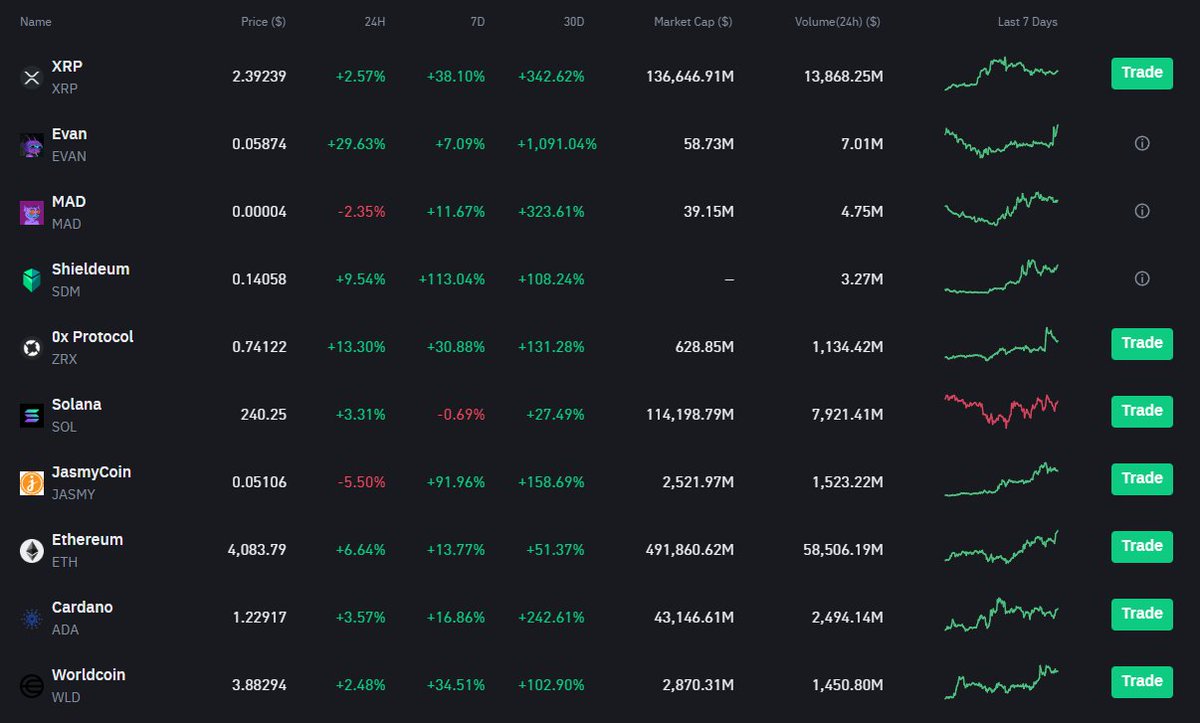This screenshot has height=723, width=1200.
Task: Click Solana 7D change -0.69%
Action: (x=463, y=414)
